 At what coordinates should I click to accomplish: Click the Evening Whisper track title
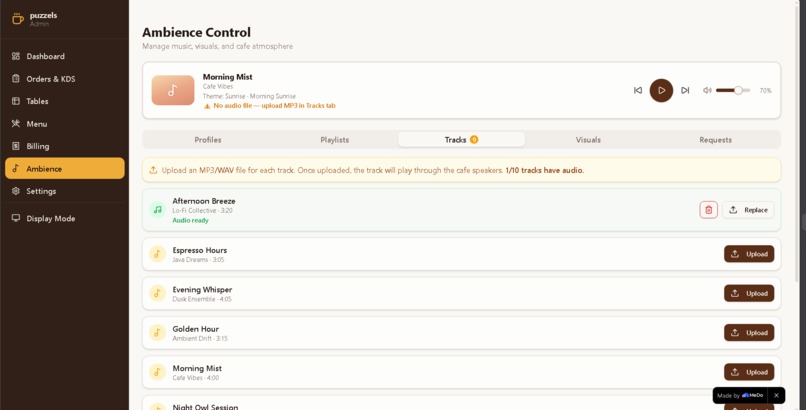pos(202,289)
